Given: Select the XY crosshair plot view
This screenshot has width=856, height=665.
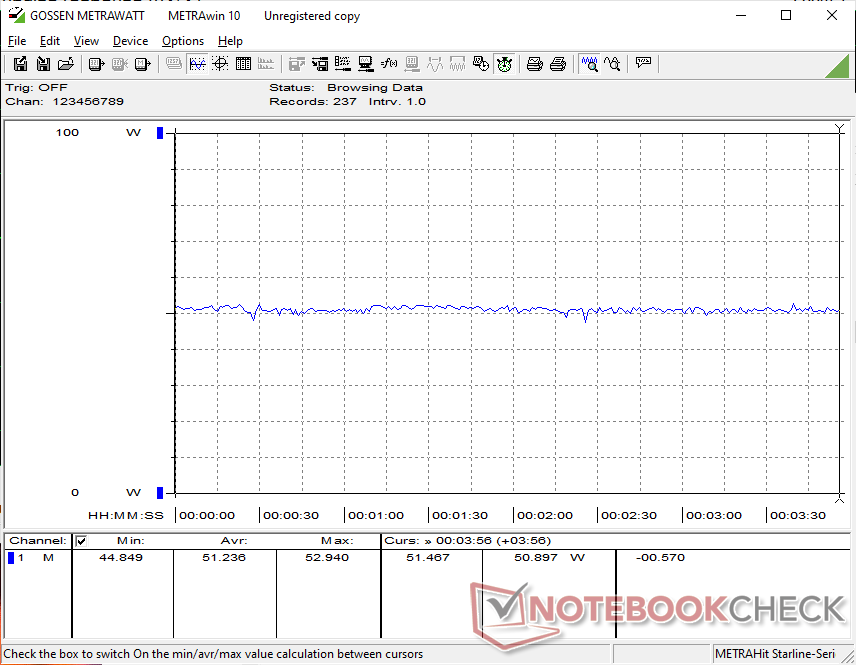Looking at the screenshot, I should click(x=219, y=64).
